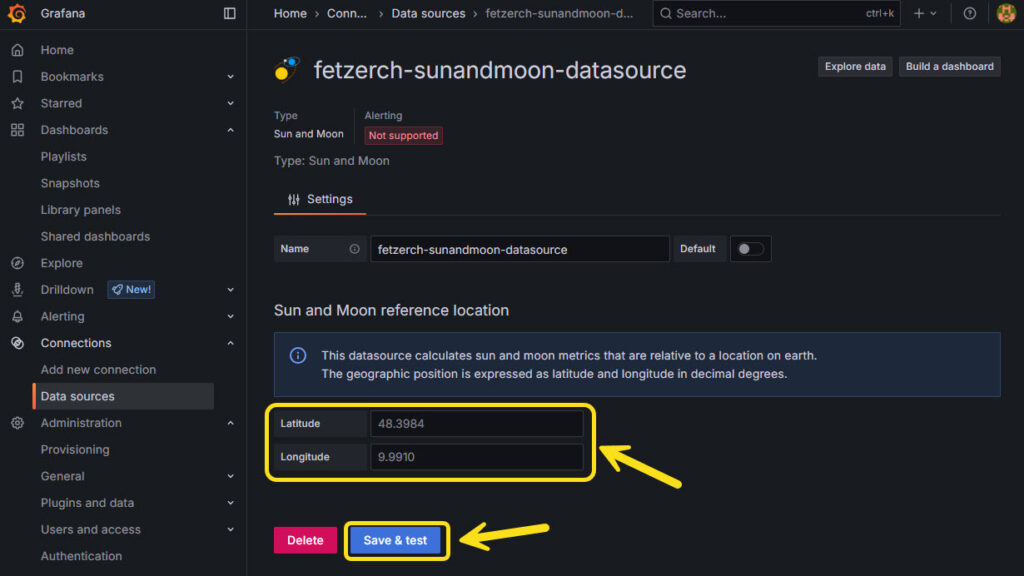The width and height of the screenshot is (1024, 576).
Task: Expand the Bookmarks section chevron
Action: 231,76
